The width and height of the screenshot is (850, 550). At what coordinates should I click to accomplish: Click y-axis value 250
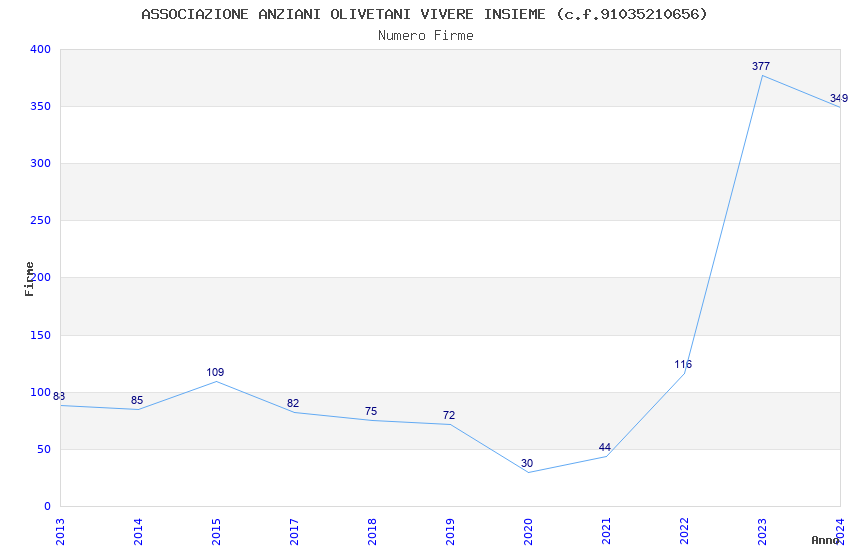point(41,221)
